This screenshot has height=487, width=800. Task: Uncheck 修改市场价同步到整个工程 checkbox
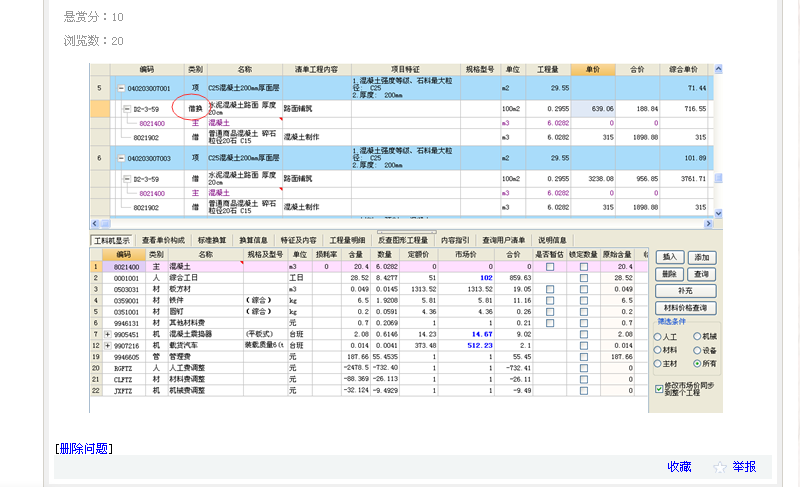[x=659, y=389]
